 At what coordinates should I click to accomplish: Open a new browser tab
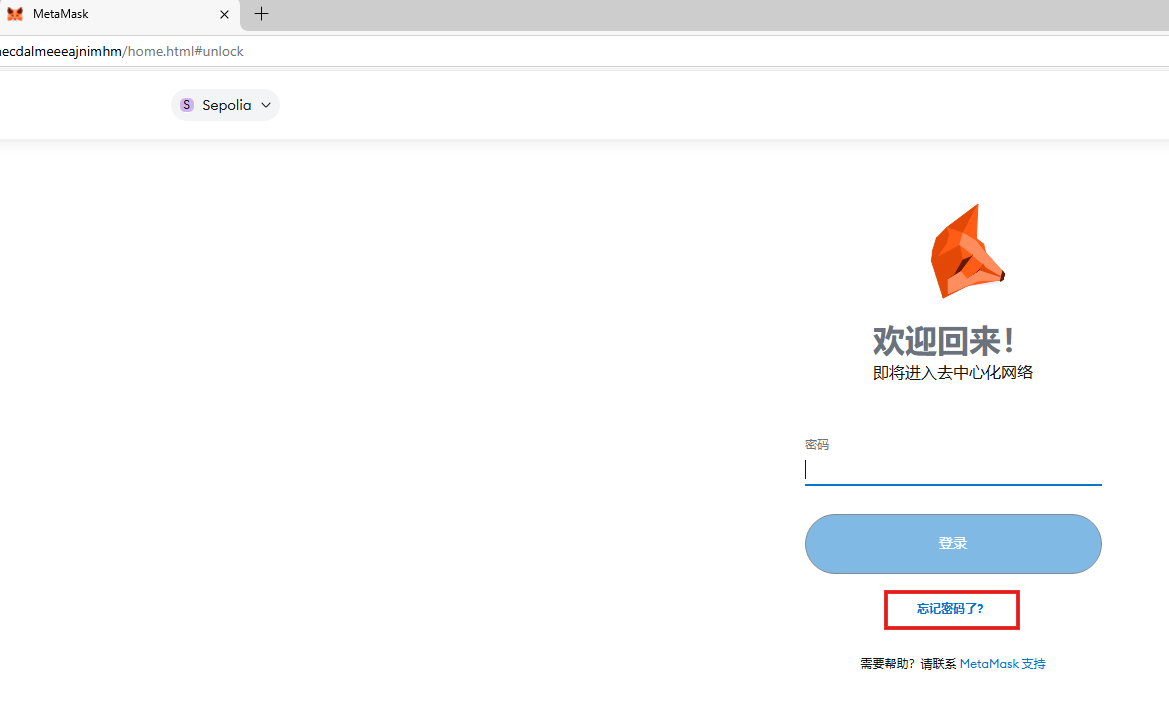pos(261,14)
